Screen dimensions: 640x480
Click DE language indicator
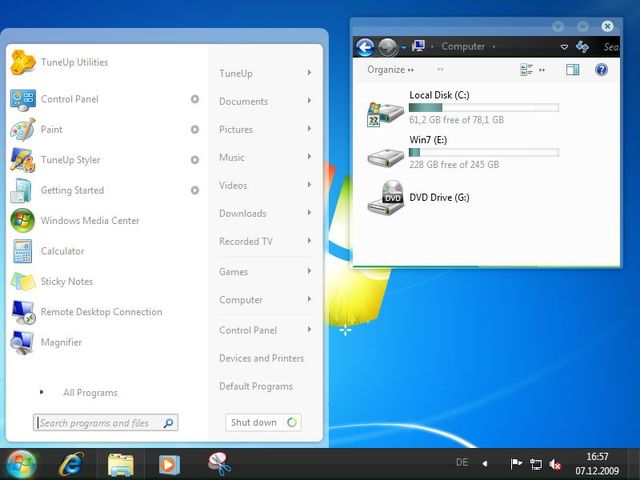[x=462, y=463]
